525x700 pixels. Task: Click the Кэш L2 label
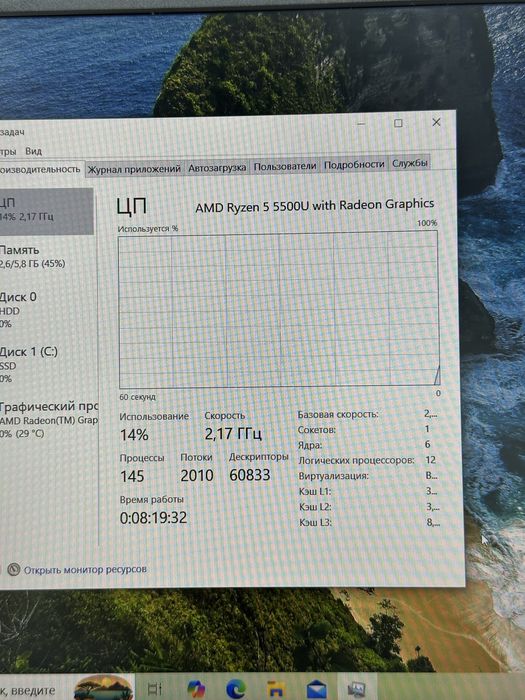[315, 507]
